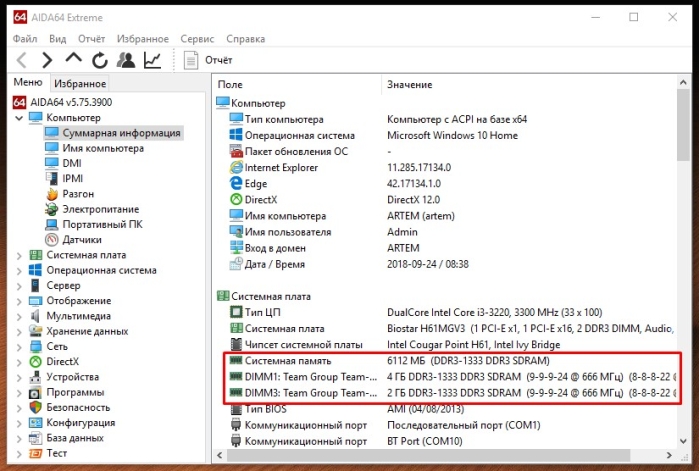699x471 pixels.
Task: Click the Электропитание power icon in tree
Action: 52,209
